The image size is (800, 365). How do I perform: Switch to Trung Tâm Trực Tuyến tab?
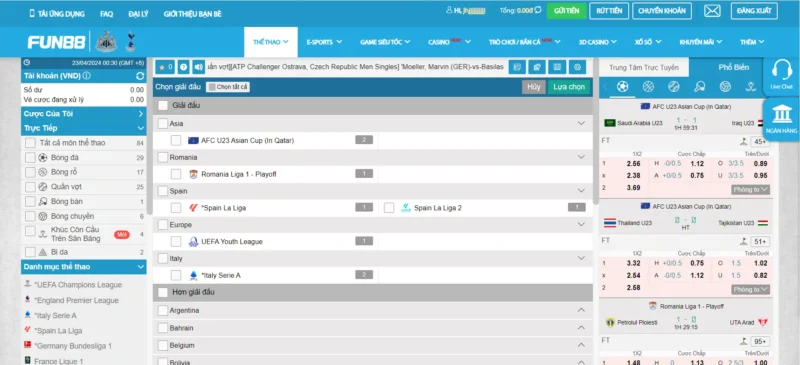[x=643, y=67]
